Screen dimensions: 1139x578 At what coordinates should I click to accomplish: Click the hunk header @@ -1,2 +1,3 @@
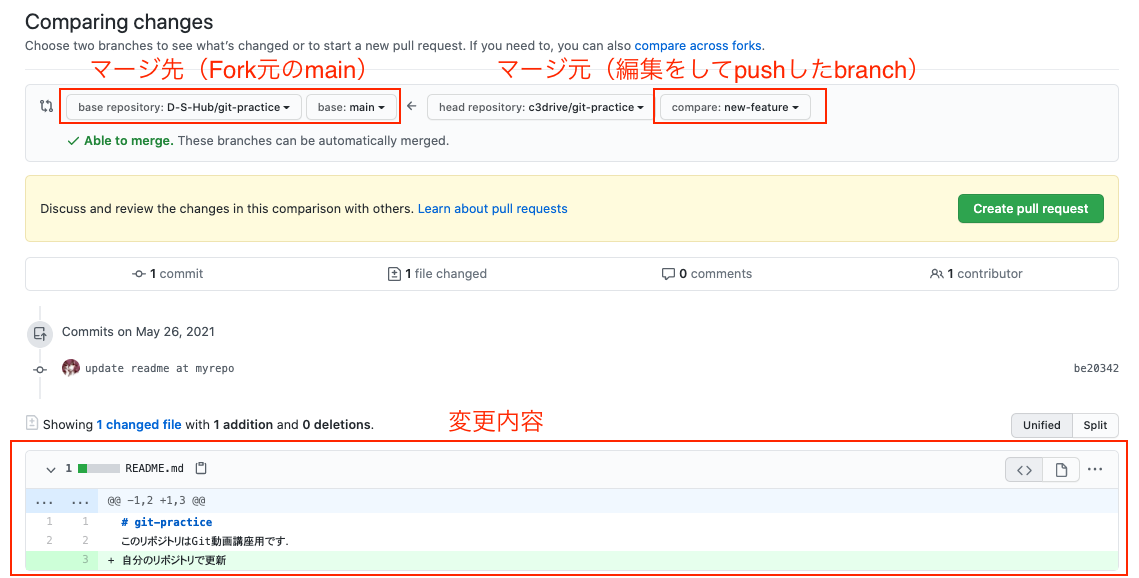click(156, 501)
